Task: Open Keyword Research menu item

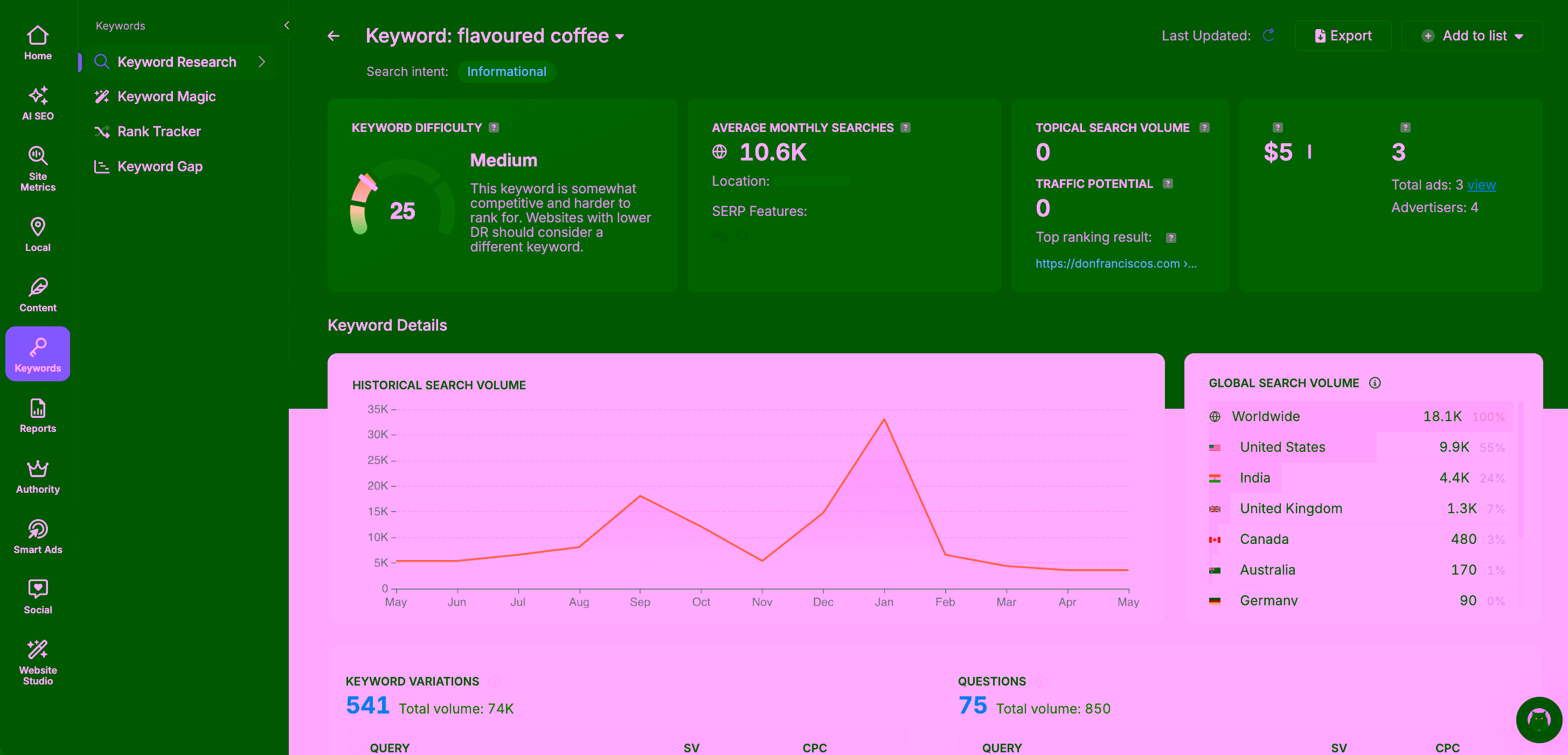Action: pyautogui.click(x=180, y=61)
